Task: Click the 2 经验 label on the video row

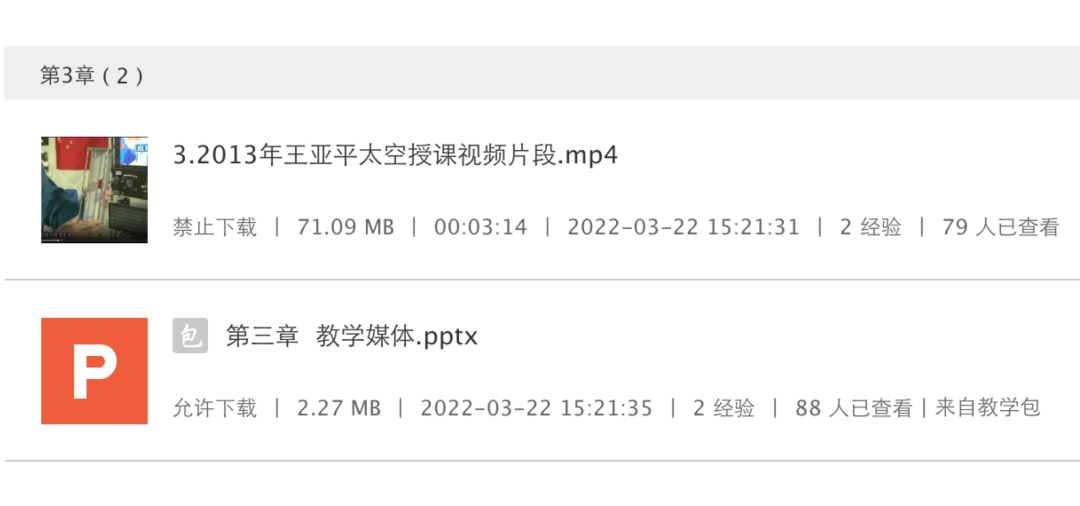Action: tap(871, 227)
